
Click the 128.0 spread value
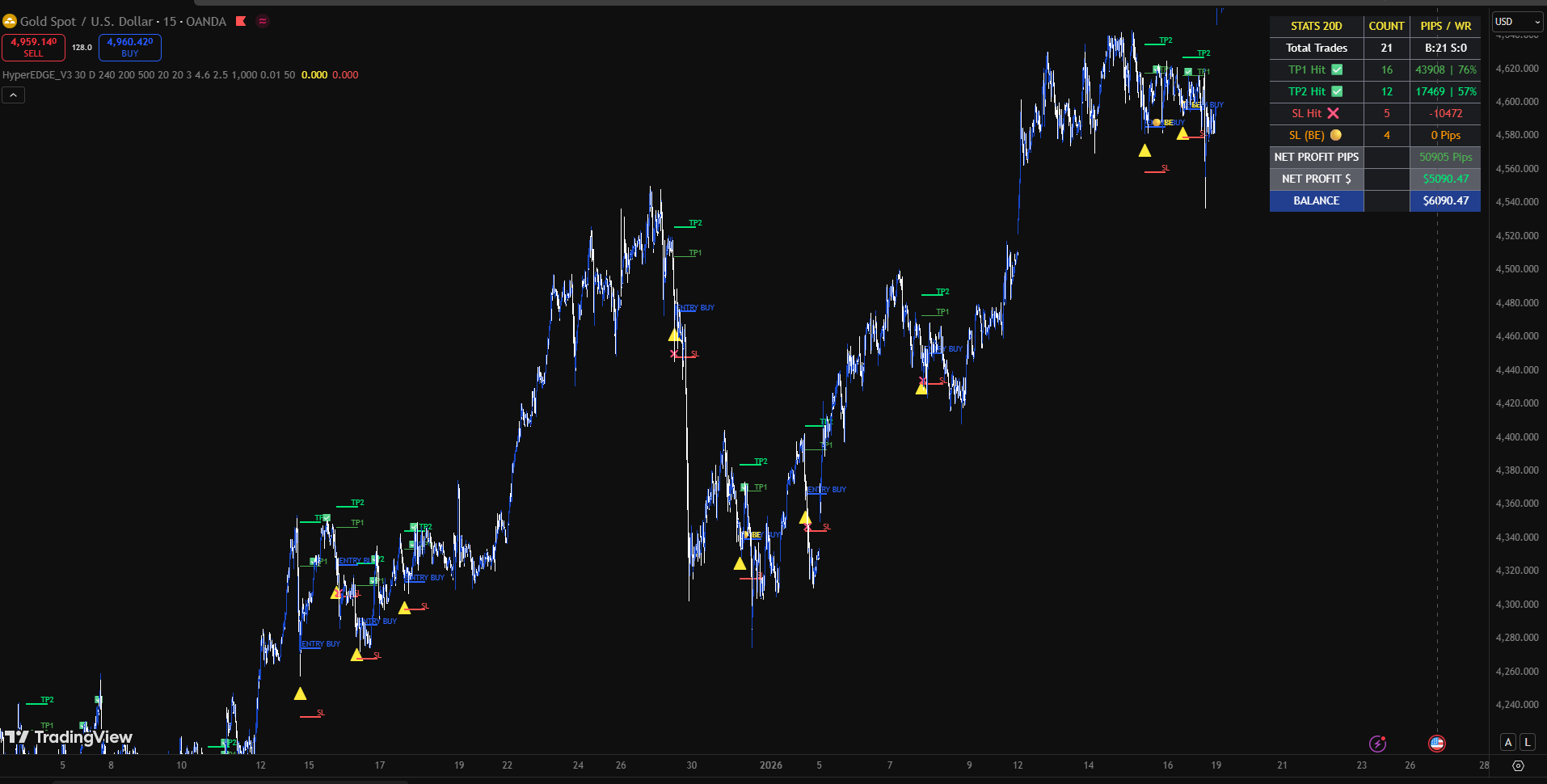click(x=82, y=48)
